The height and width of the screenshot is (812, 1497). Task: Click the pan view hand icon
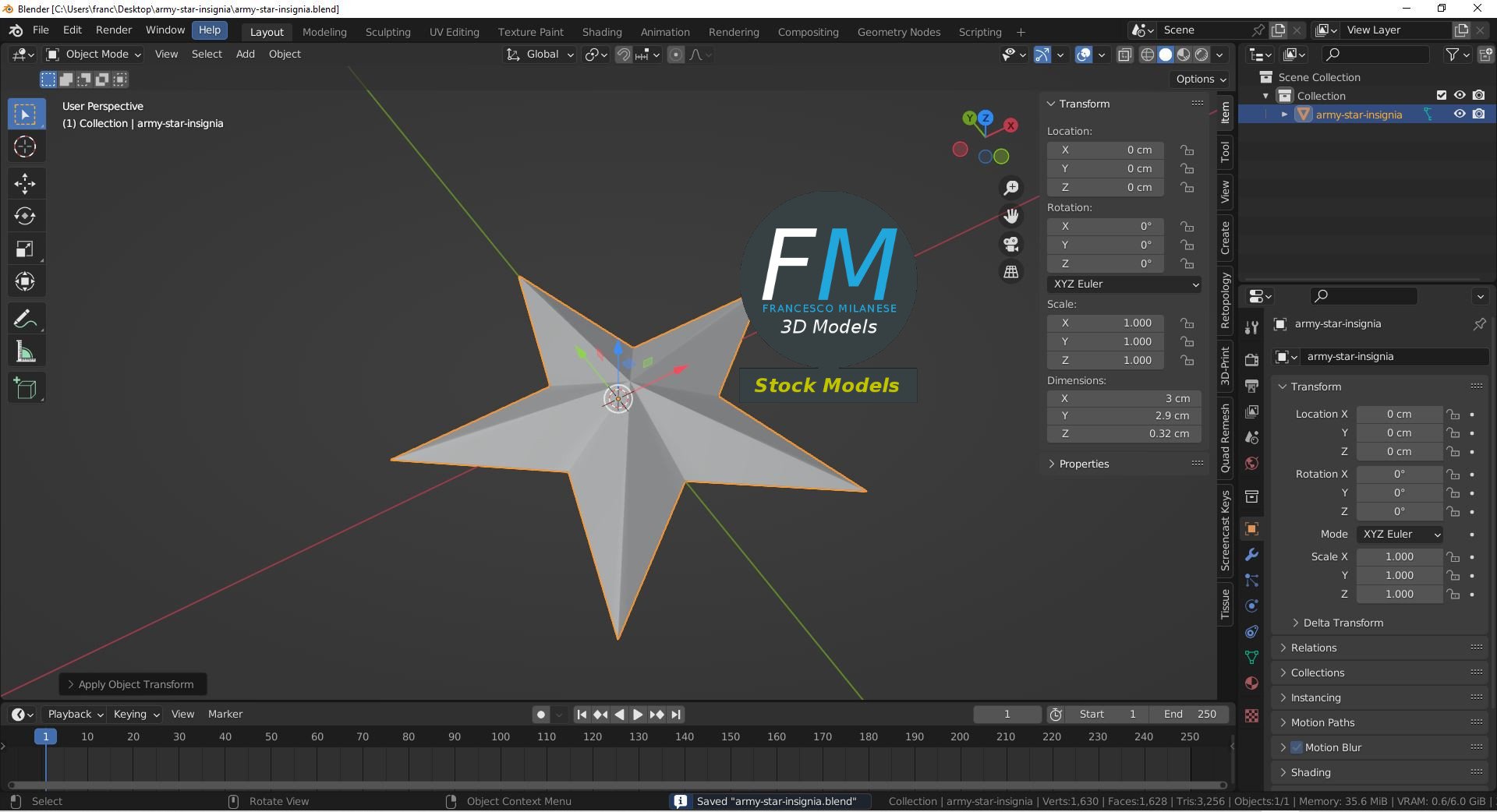coord(1011,216)
